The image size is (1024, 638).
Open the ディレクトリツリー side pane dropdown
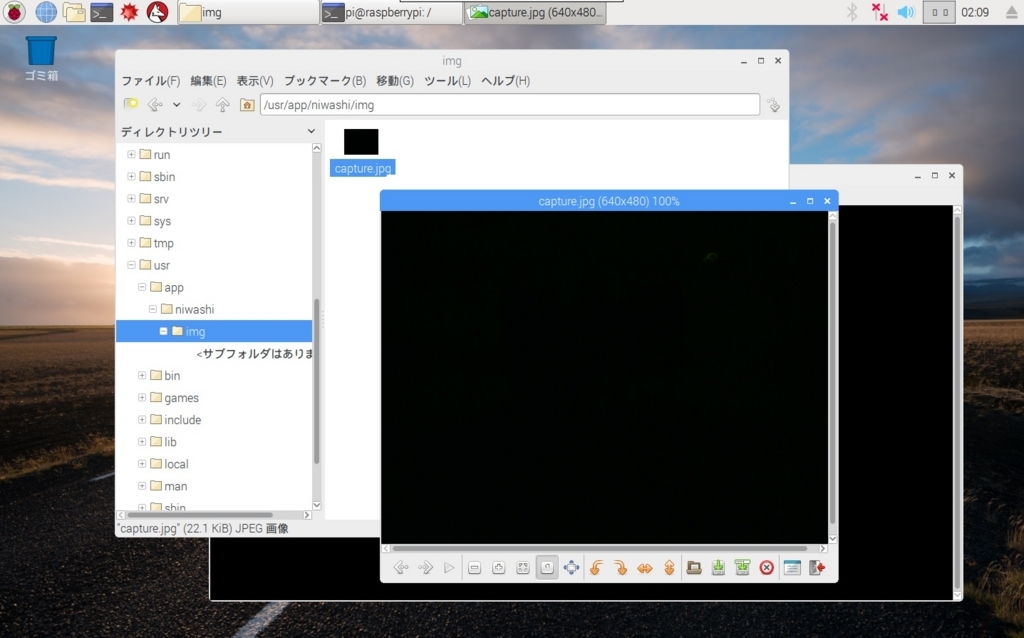[311, 131]
